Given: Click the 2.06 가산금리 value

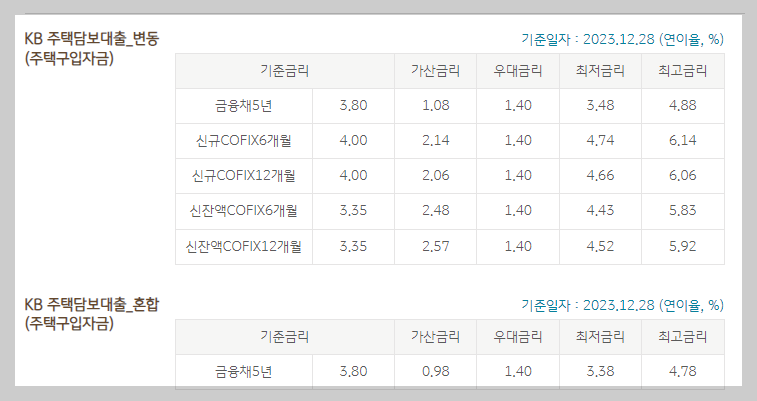Looking at the screenshot, I should coord(435,175).
